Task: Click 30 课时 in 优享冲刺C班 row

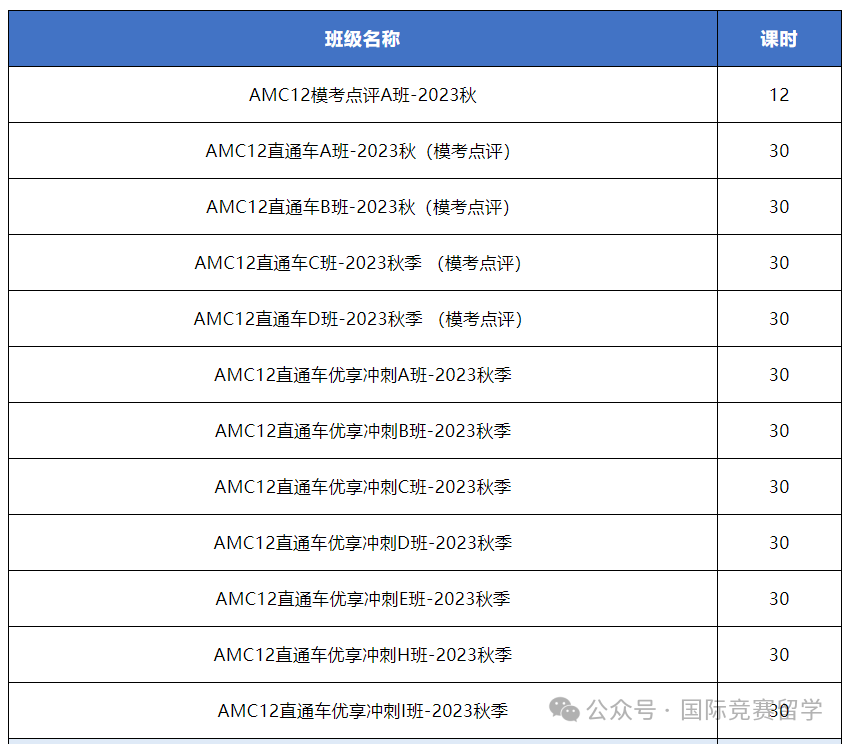Action: [779, 487]
